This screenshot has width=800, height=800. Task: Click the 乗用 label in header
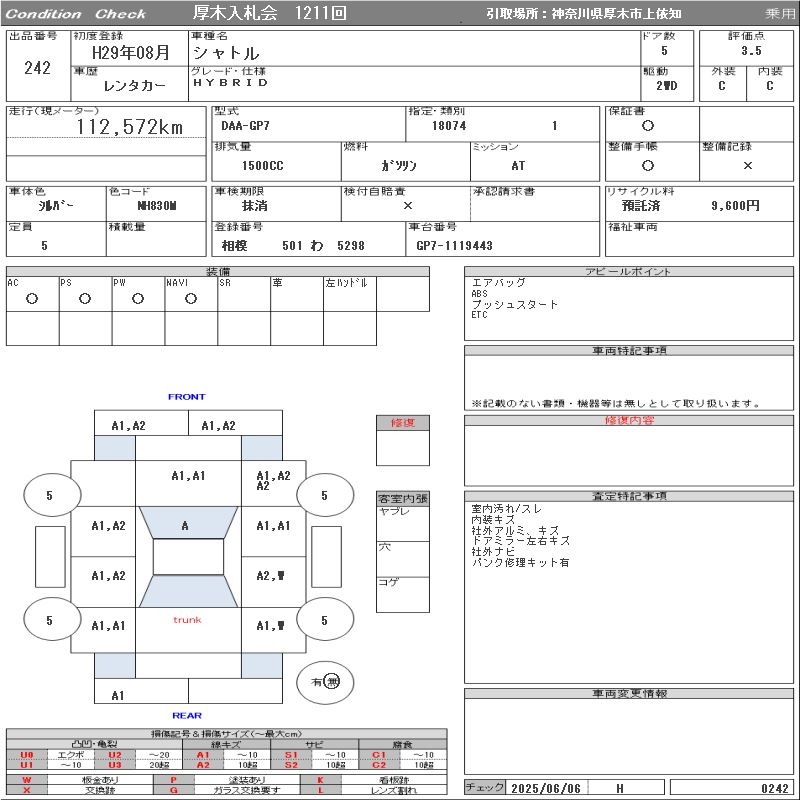tap(780, 14)
